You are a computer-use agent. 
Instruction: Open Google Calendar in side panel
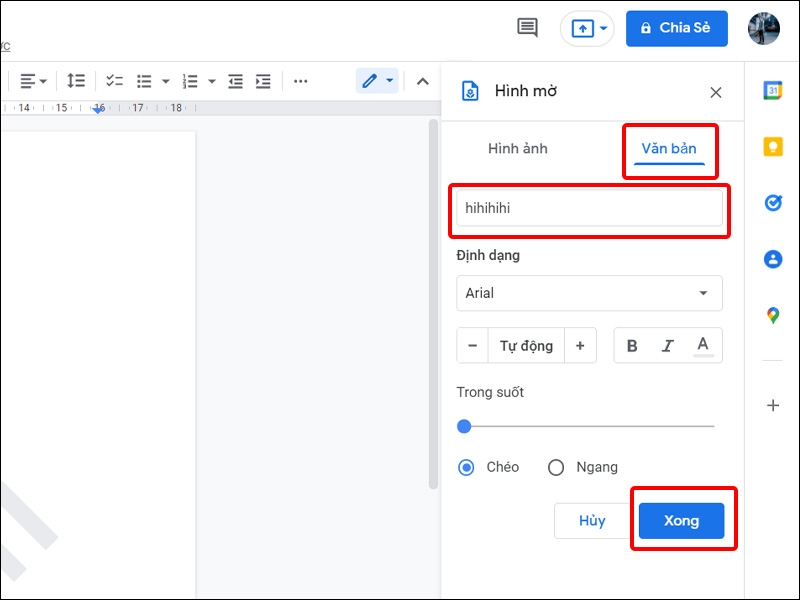pyautogui.click(x=772, y=91)
